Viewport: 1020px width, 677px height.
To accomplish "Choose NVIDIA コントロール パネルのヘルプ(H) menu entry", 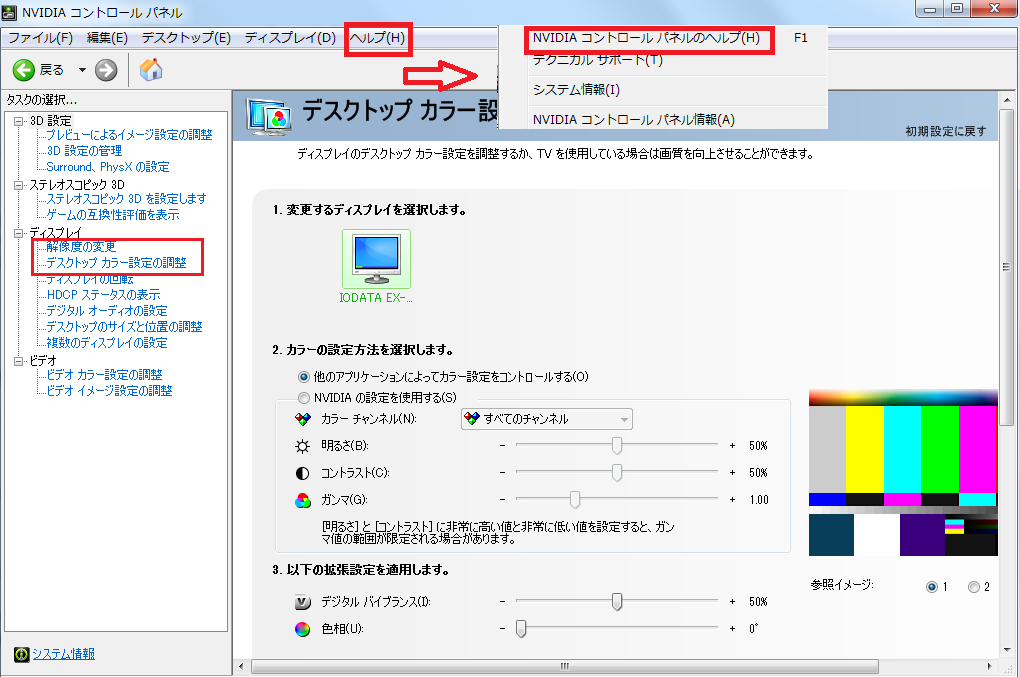I will click(x=646, y=38).
